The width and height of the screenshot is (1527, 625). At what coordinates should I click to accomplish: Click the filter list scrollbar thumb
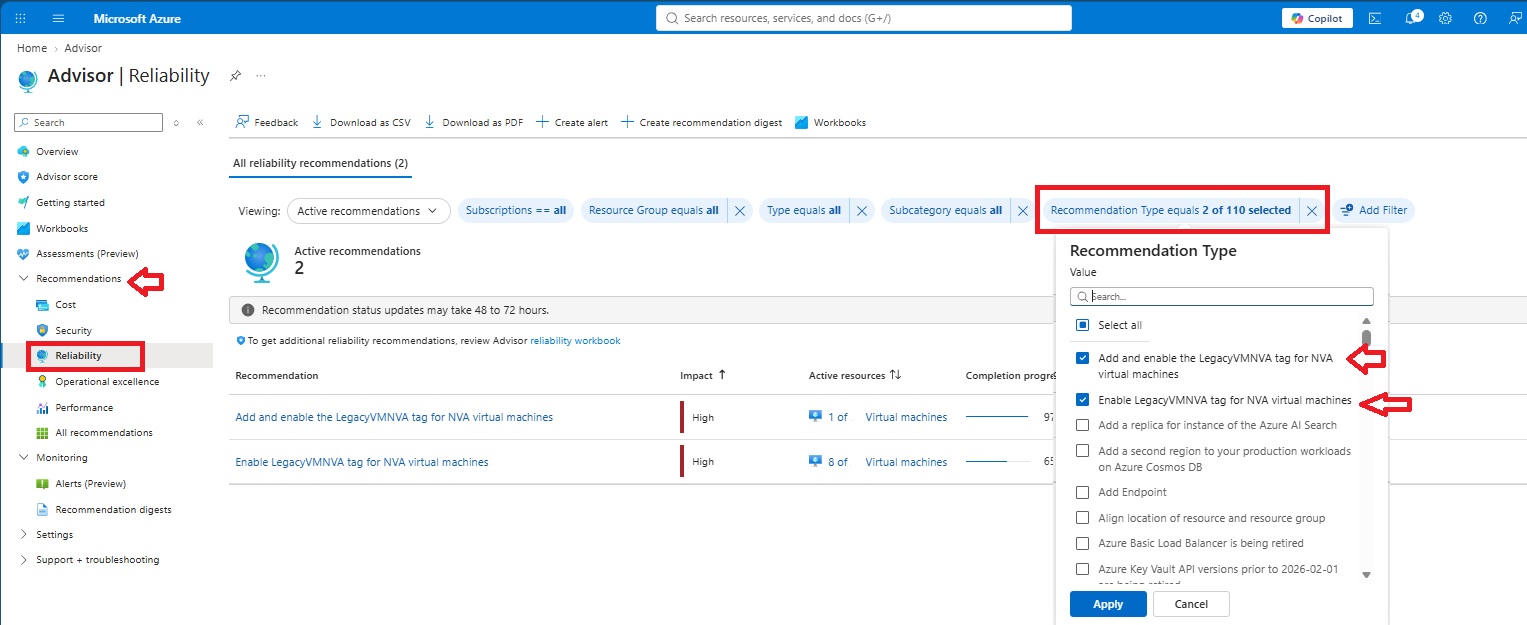(x=1366, y=339)
